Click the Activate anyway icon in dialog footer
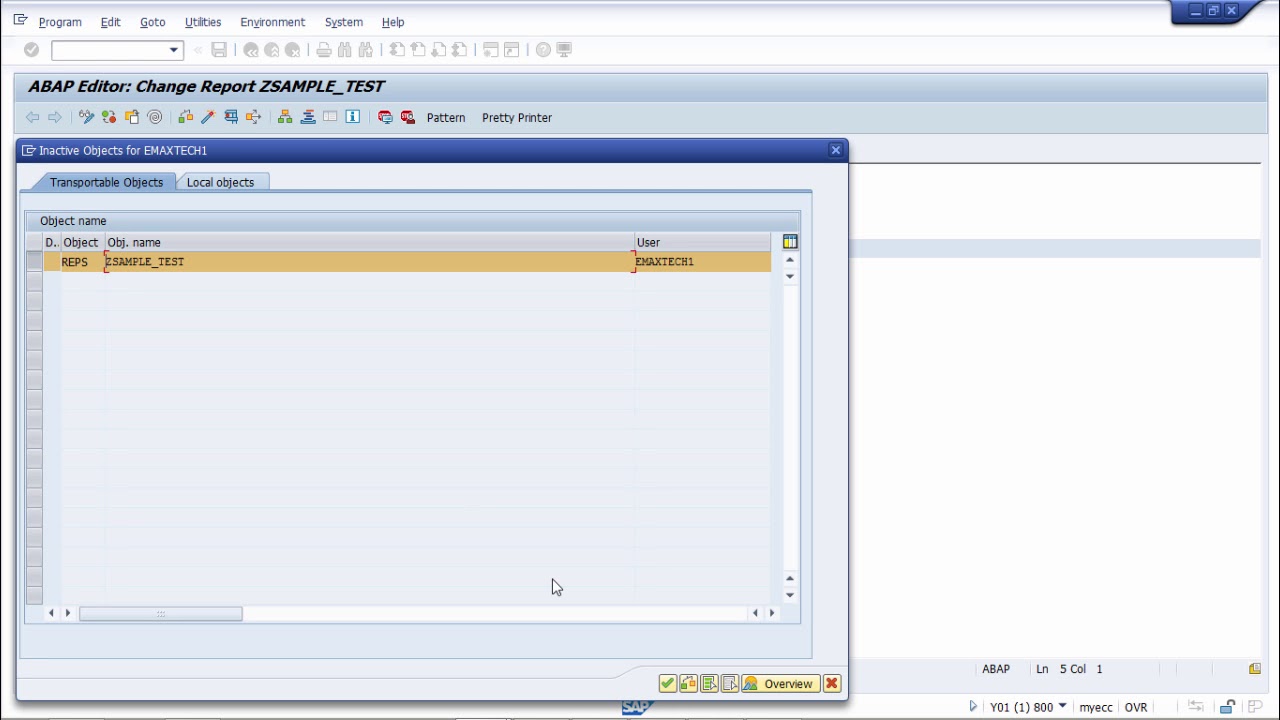The image size is (1280, 720). (688, 684)
